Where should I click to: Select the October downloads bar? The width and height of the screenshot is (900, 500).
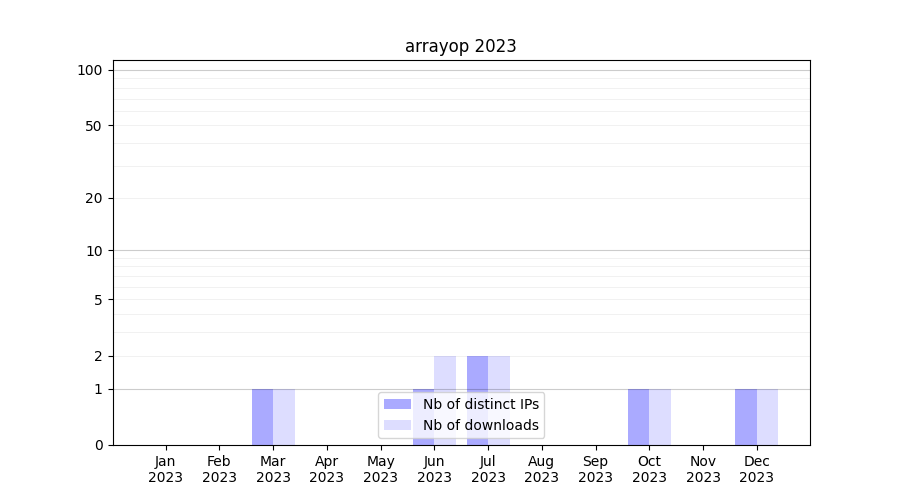coord(660,417)
